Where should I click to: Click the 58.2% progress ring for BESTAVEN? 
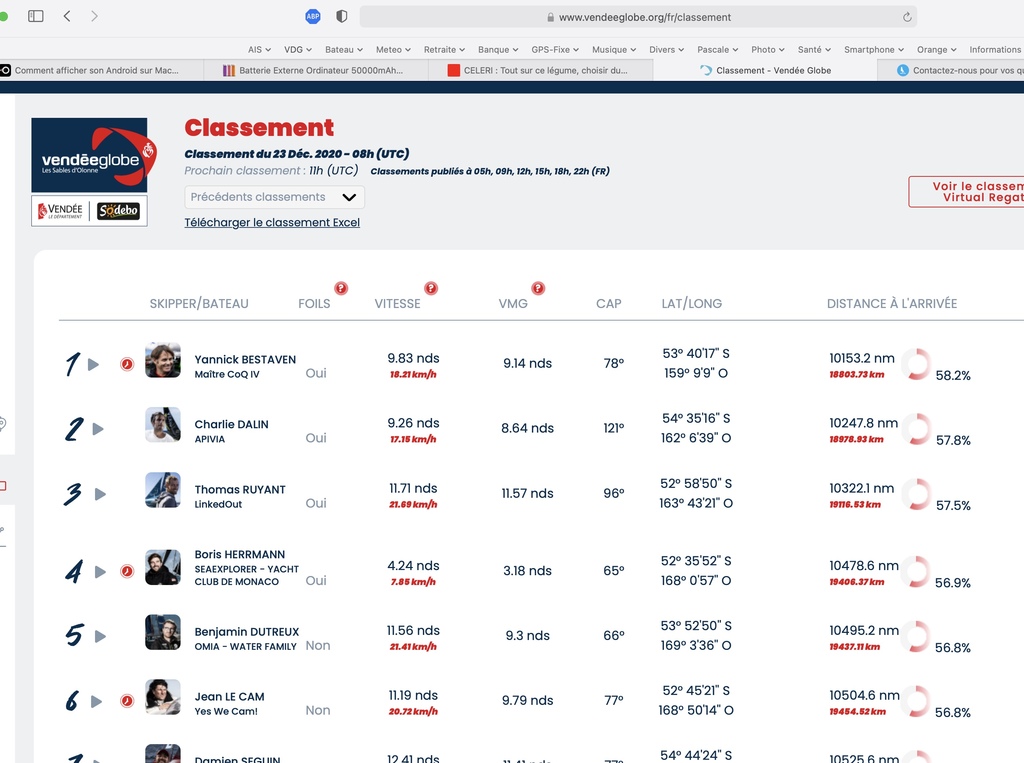pyautogui.click(x=916, y=364)
